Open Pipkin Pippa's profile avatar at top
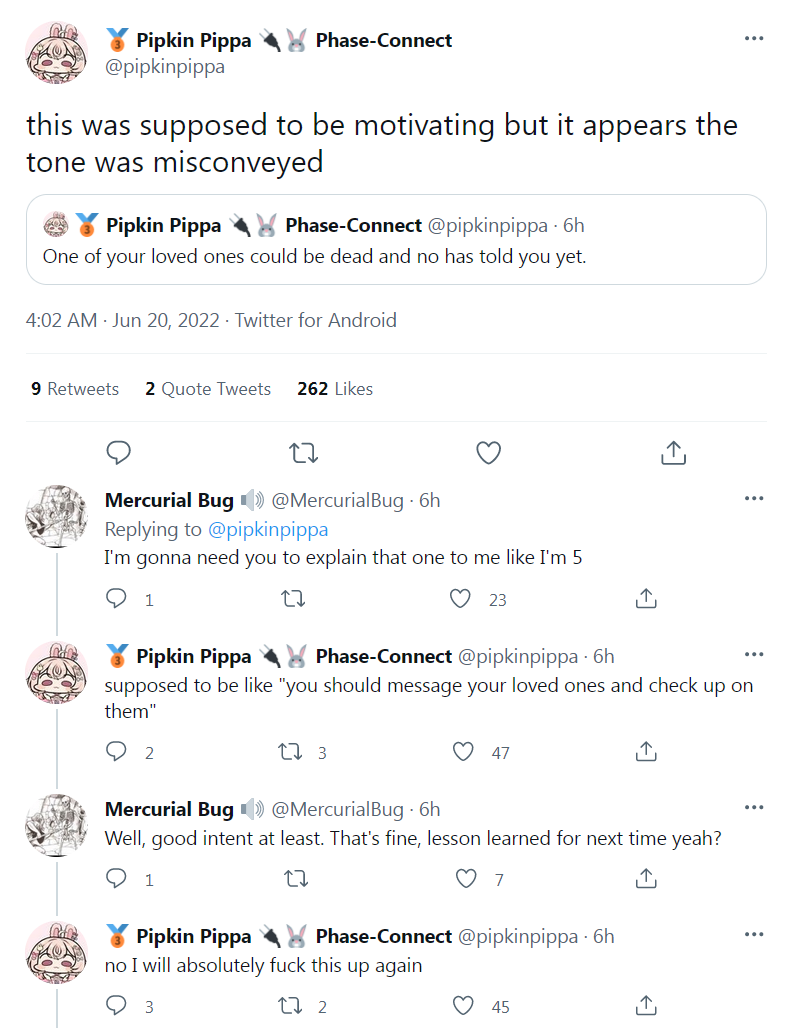 pos(57,53)
